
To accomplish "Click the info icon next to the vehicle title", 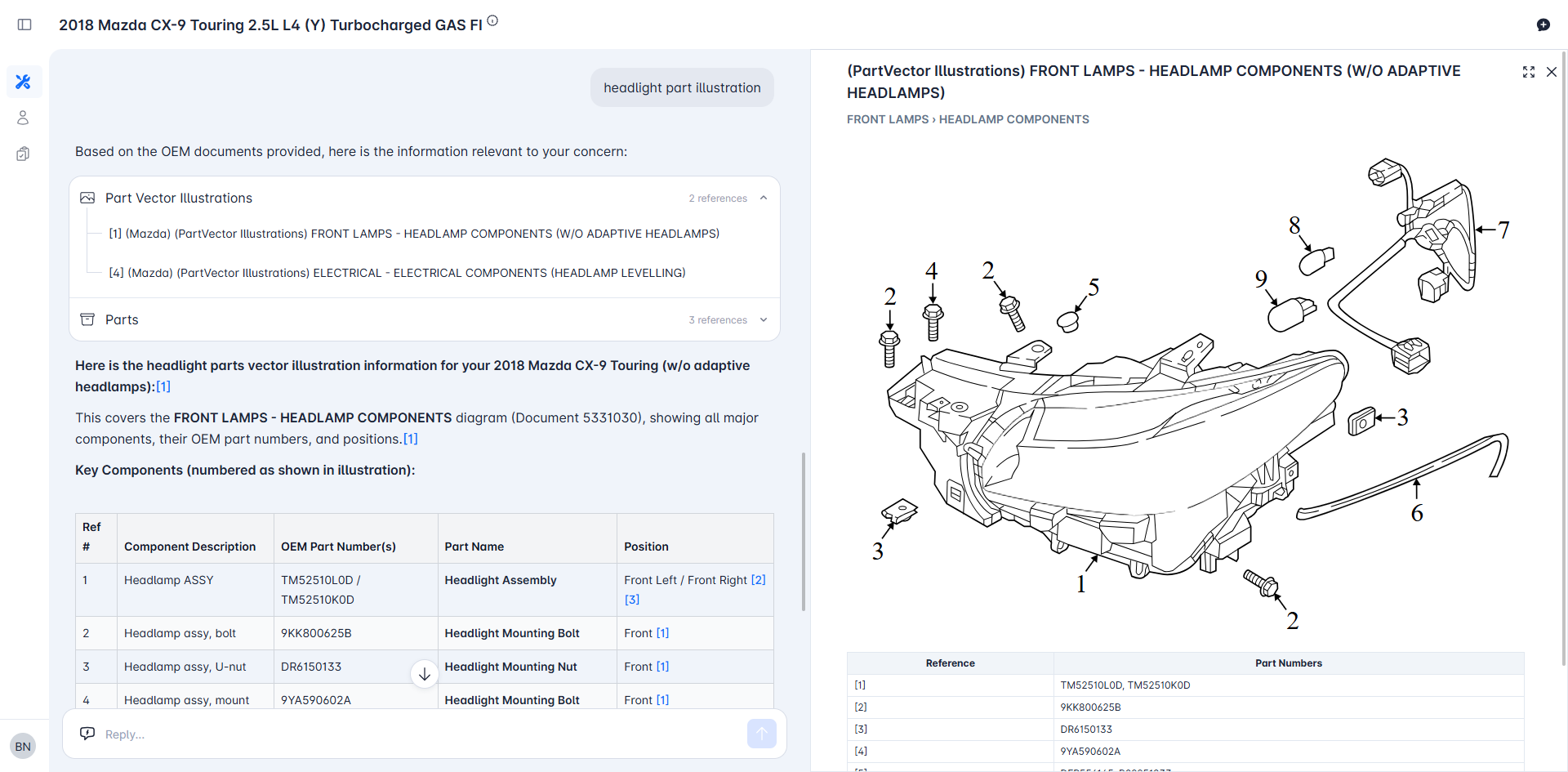I will click(492, 20).
